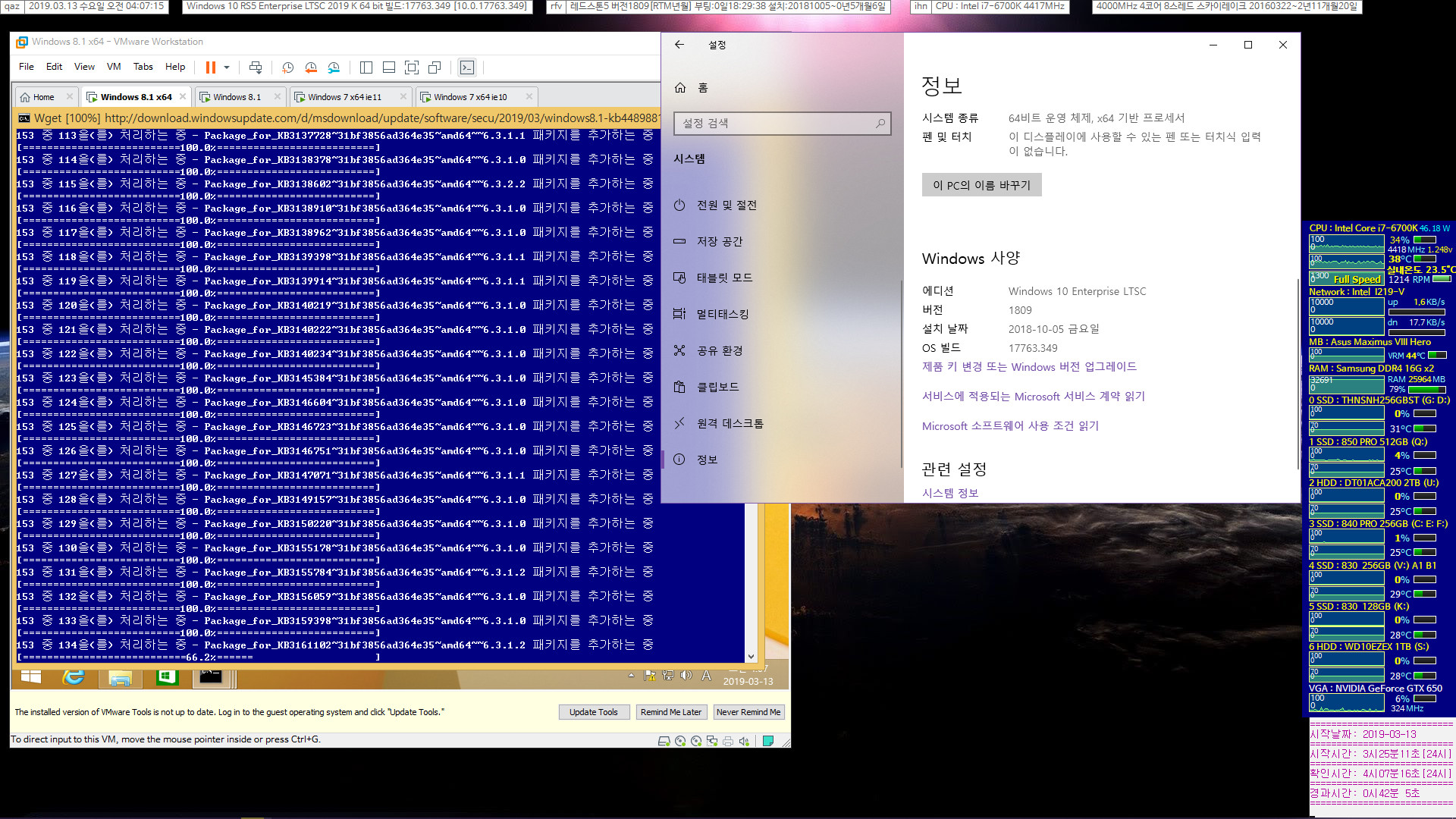
Task: Close the Windows 8.1 x64 tab
Action: click(183, 96)
